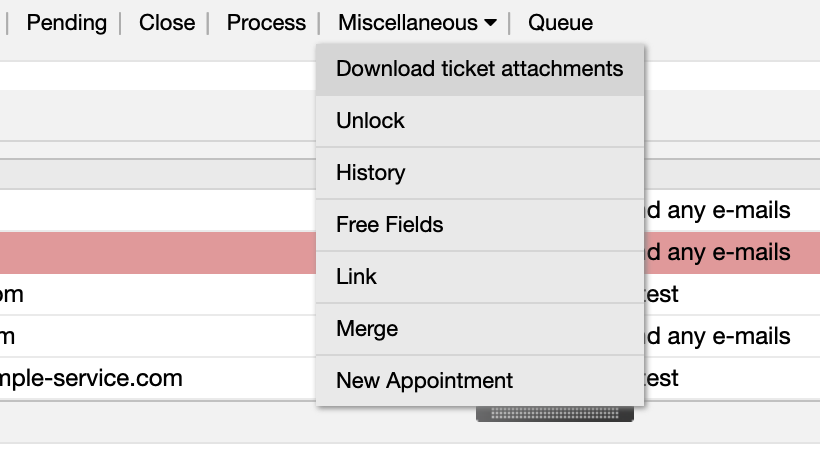Collapse the Miscellaneous menu label
Viewport: 820px width, 452px height.
(x=407, y=23)
